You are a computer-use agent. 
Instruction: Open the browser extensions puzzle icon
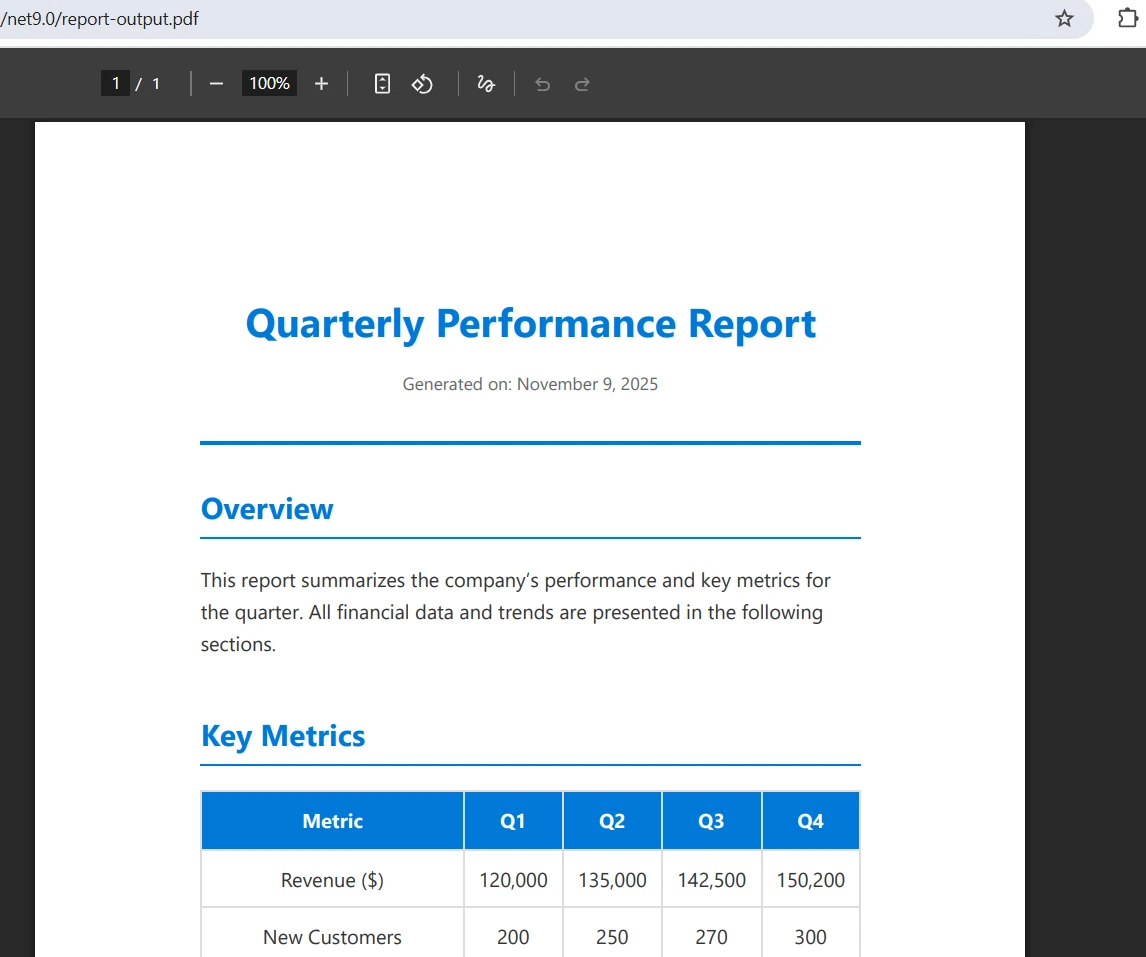tap(1127, 19)
